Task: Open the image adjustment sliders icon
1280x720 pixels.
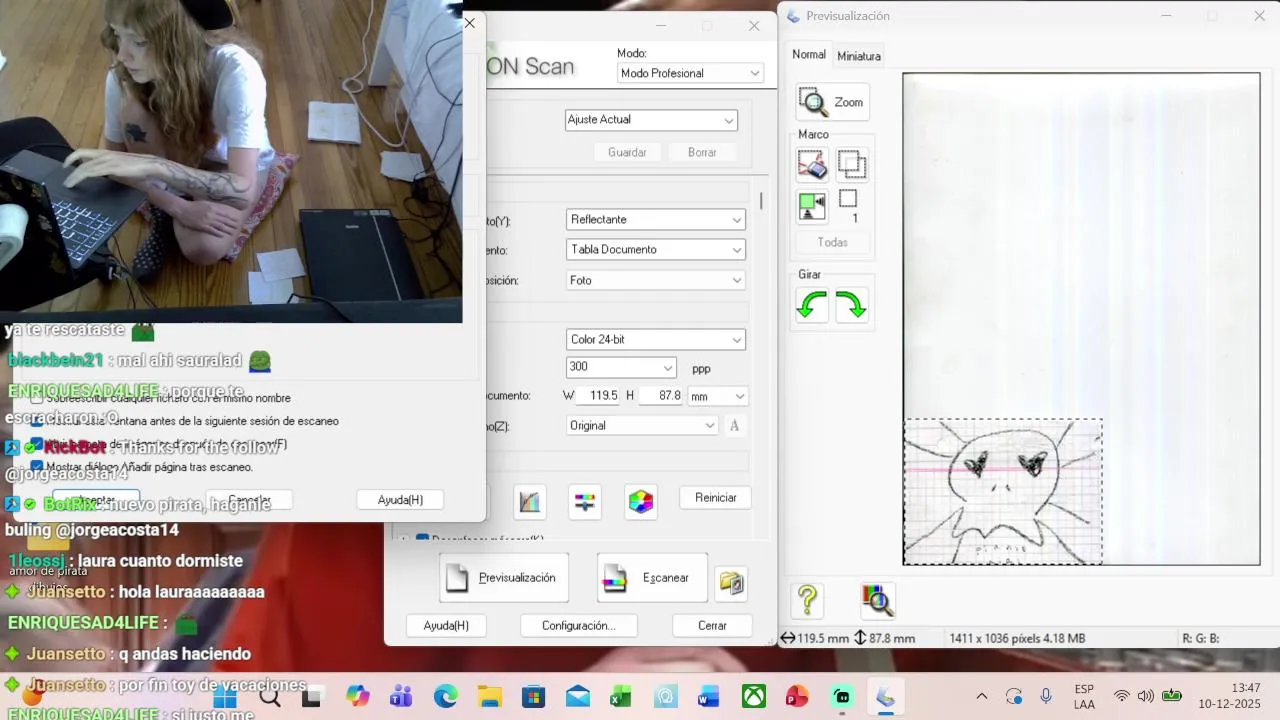Action: [x=585, y=502]
